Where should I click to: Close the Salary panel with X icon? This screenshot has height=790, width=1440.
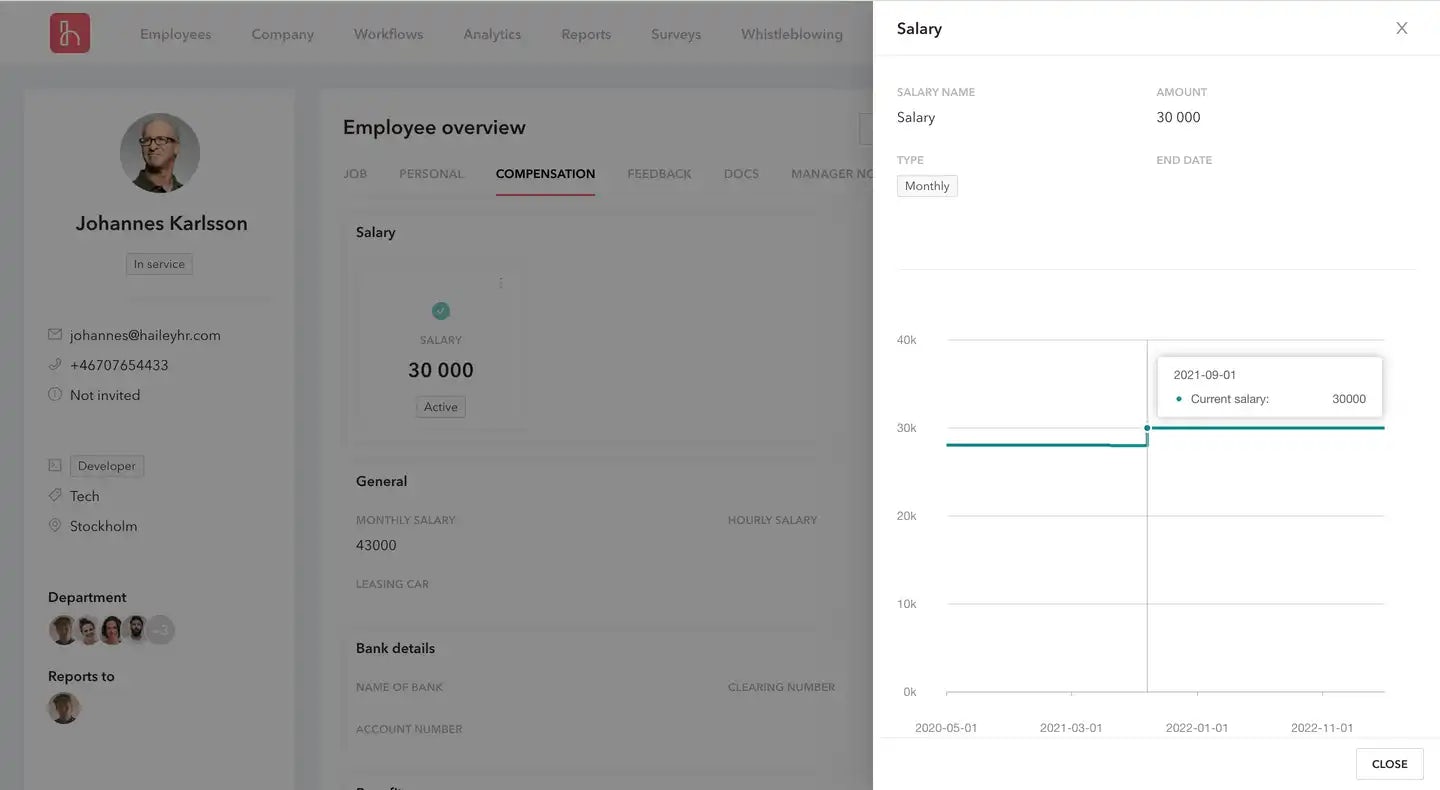coord(1401,28)
